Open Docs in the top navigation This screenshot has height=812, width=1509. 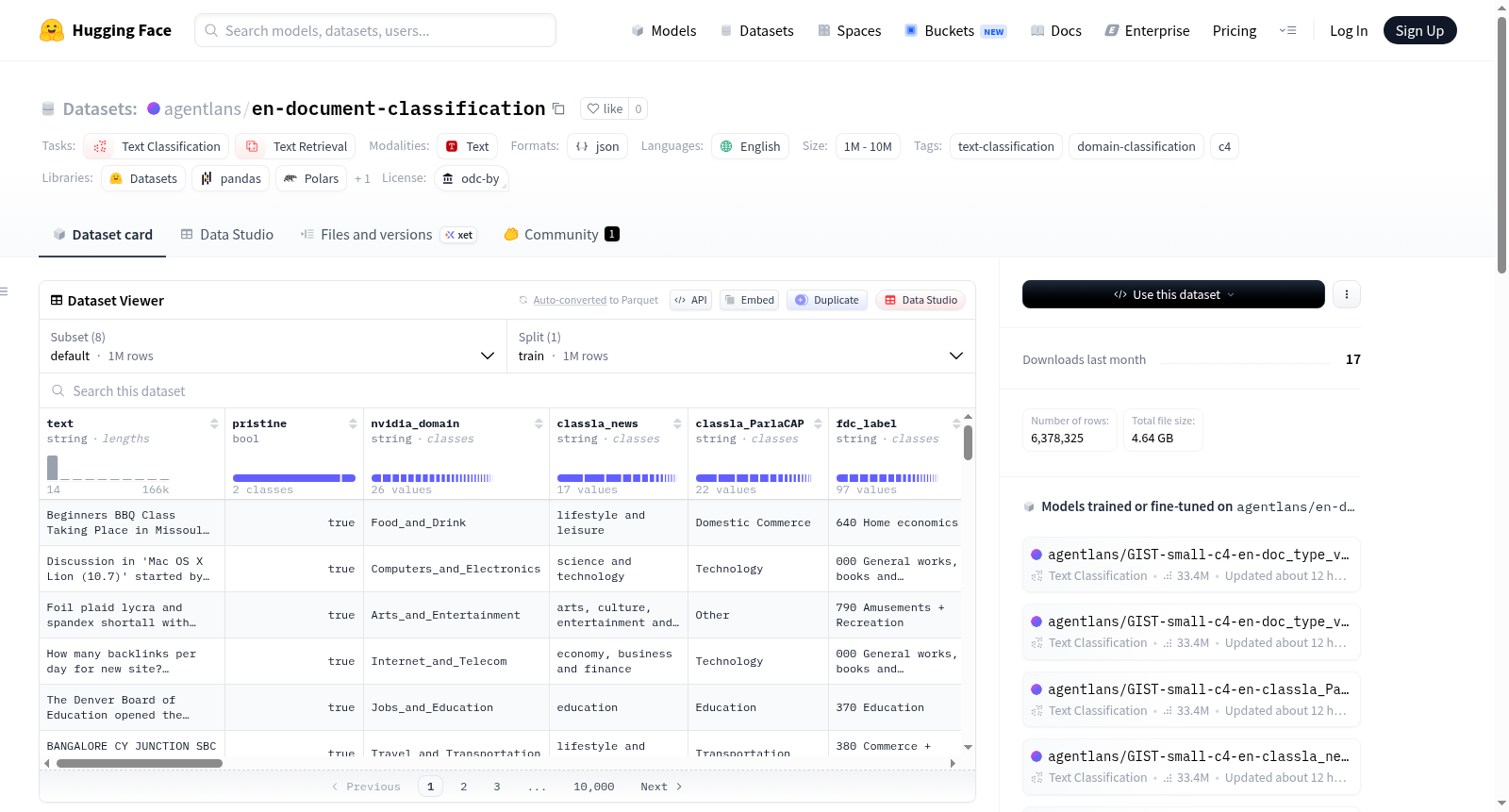(x=1056, y=31)
